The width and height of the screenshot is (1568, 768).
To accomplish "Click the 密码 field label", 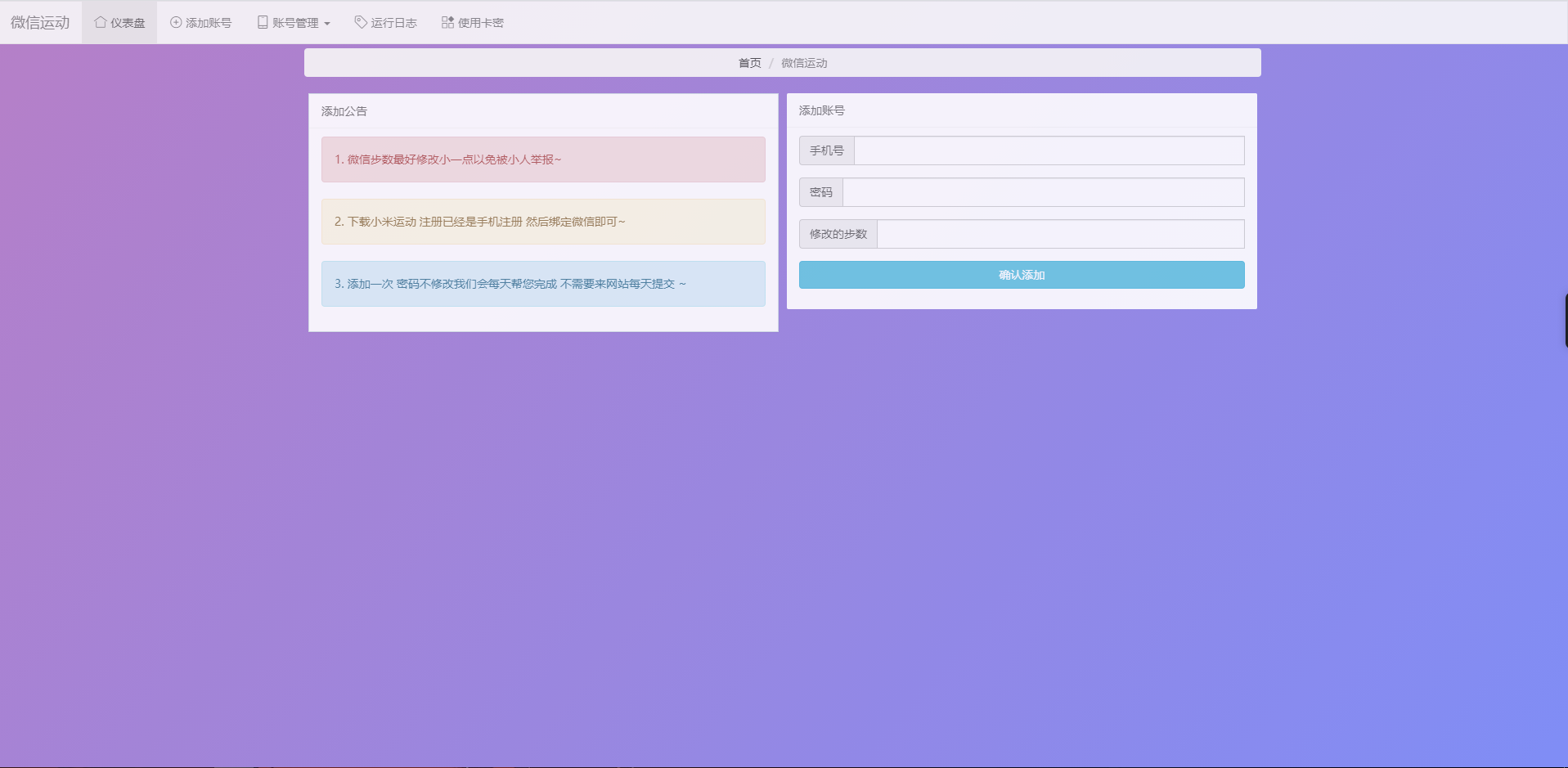I will coord(821,192).
